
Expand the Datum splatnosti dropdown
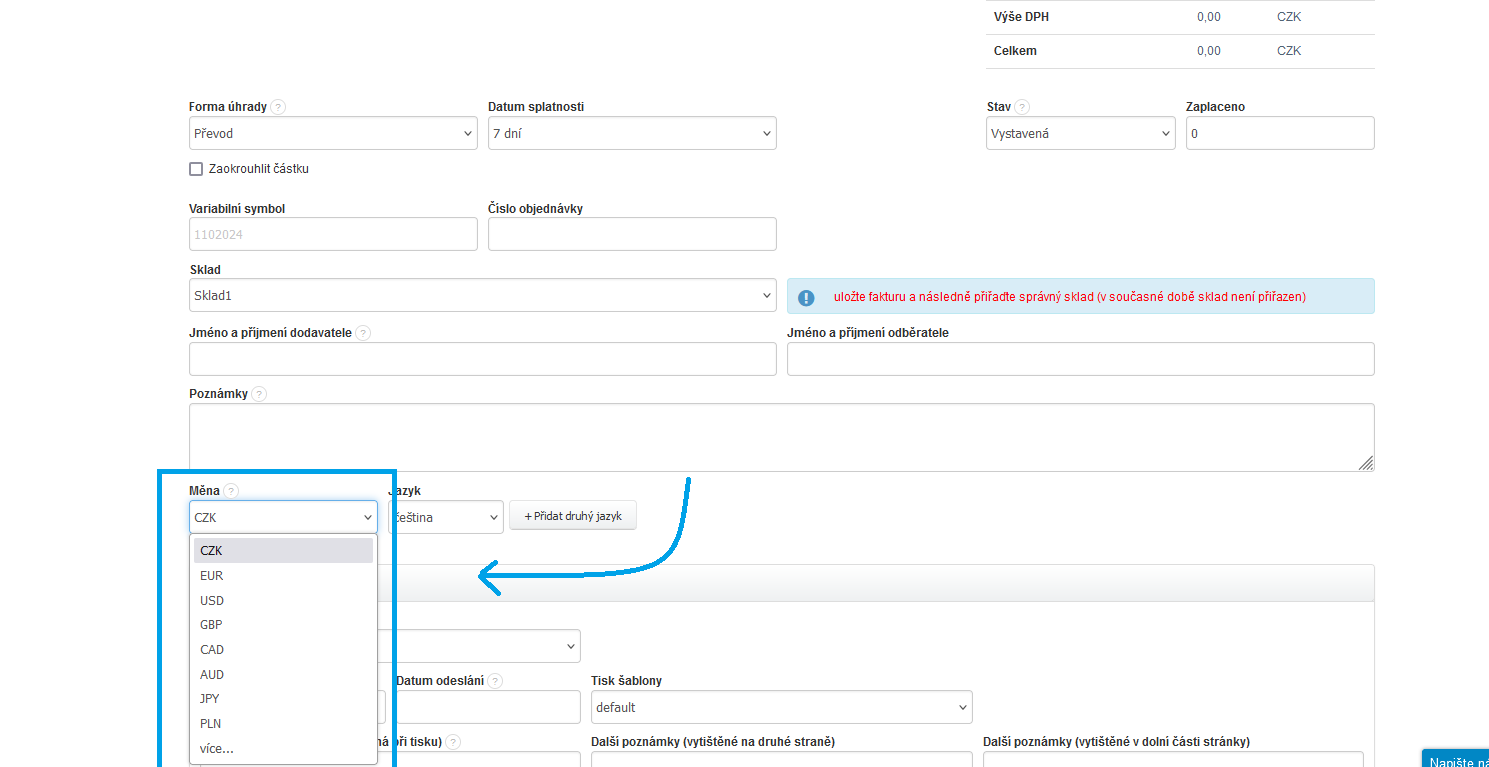[x=632, y=133]
